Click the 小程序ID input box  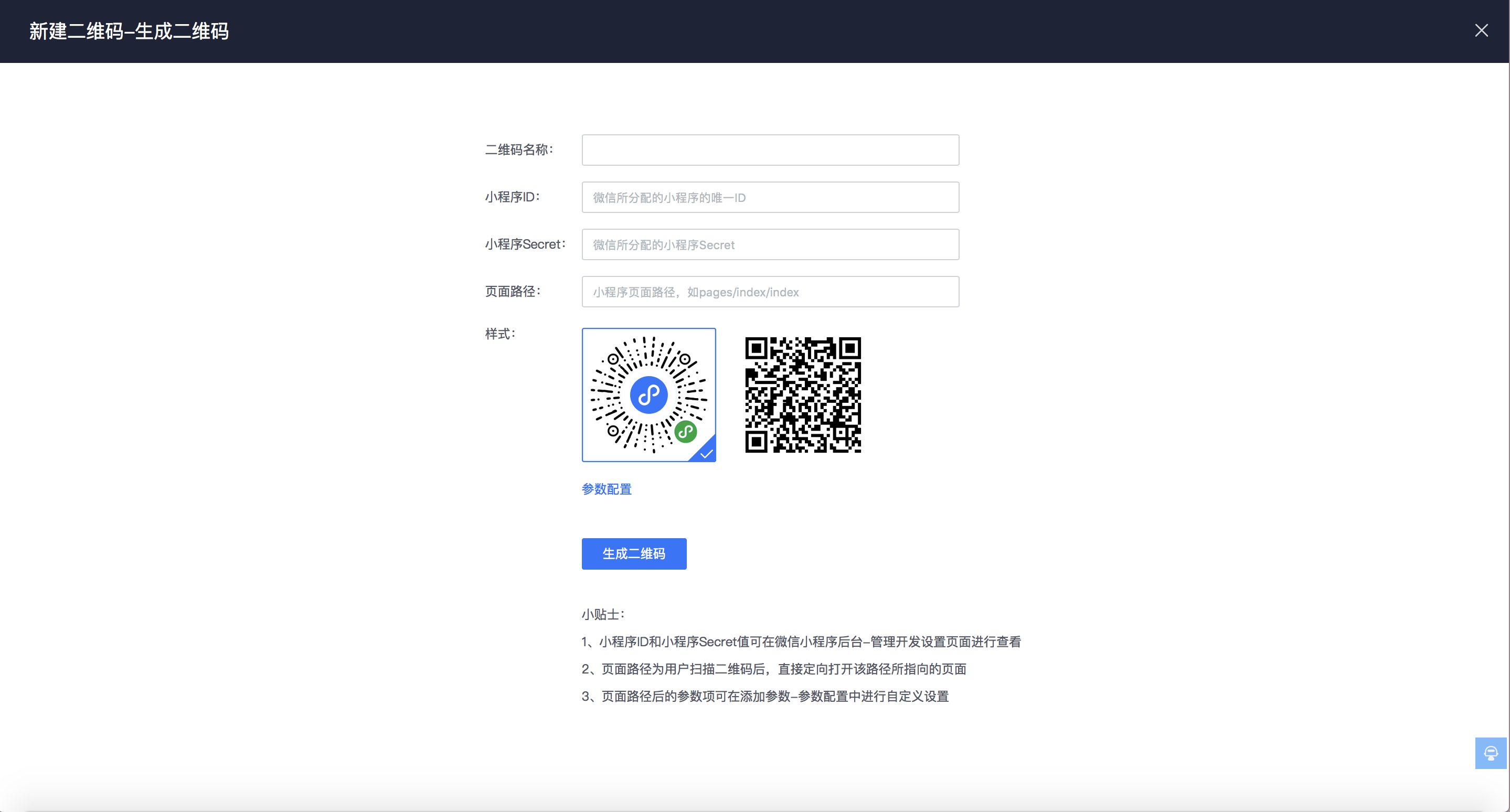click(x=770, y=197)
